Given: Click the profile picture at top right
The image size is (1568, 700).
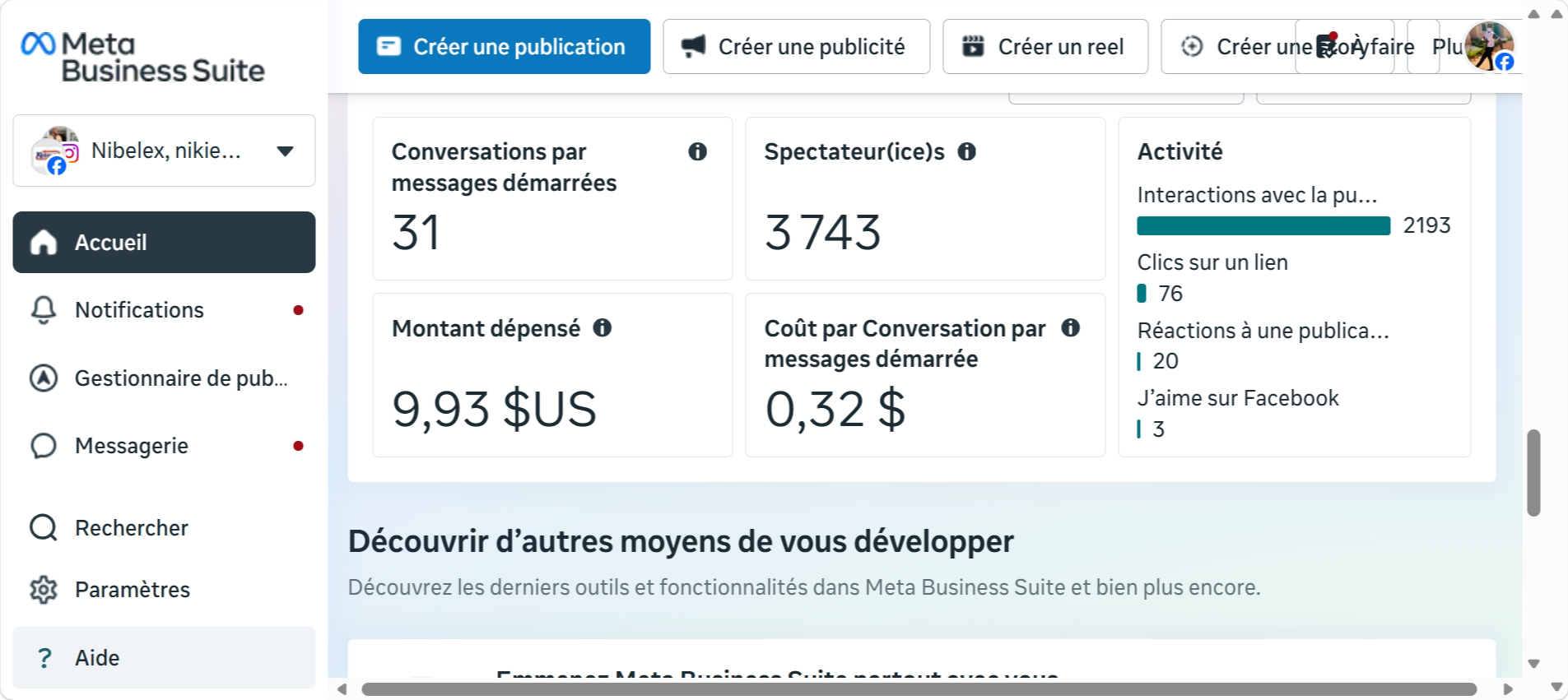Looking at the screenshot, I should pyautogui.click(x=1489, y=46).
